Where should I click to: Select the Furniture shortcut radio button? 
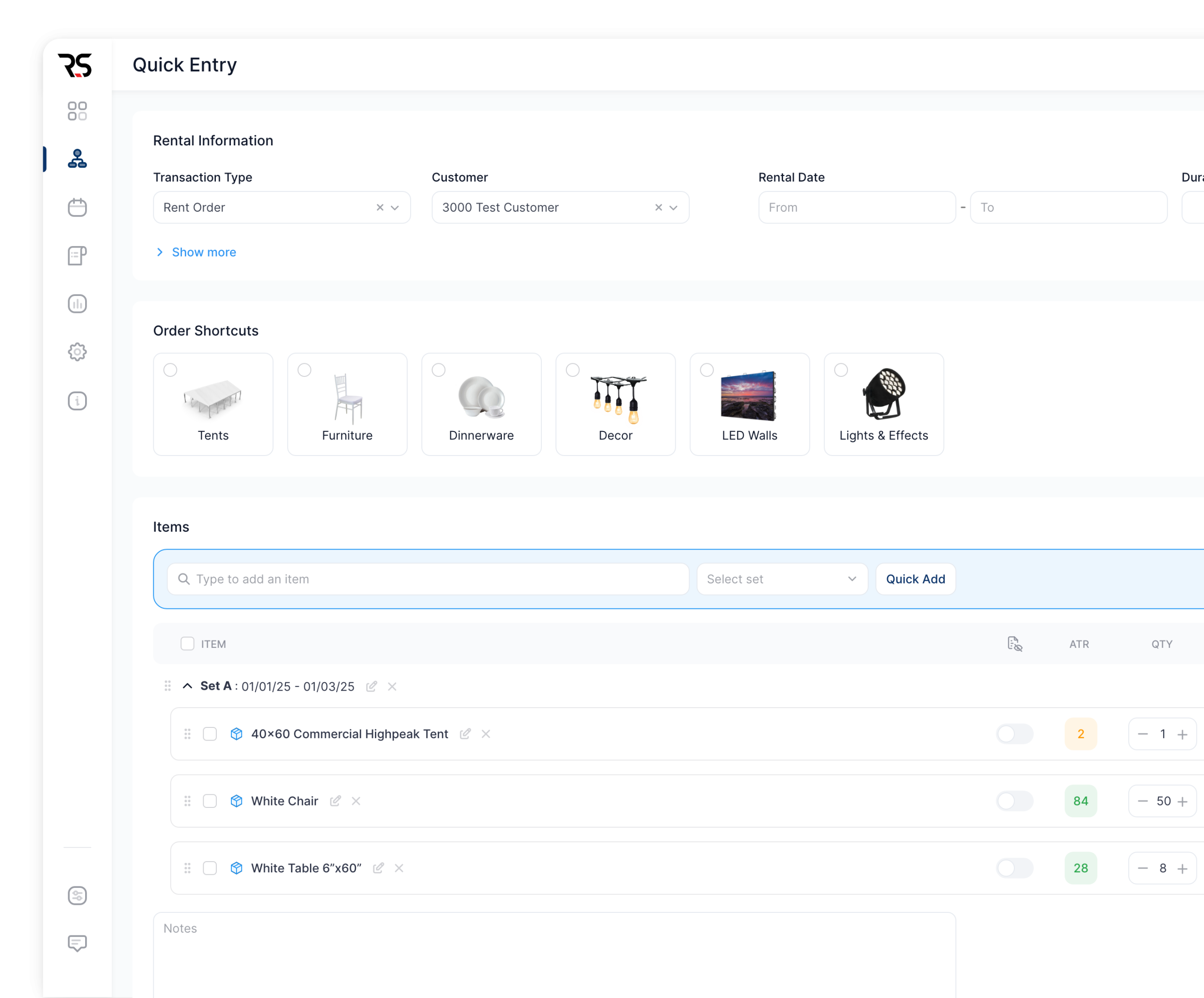point(304,370)
